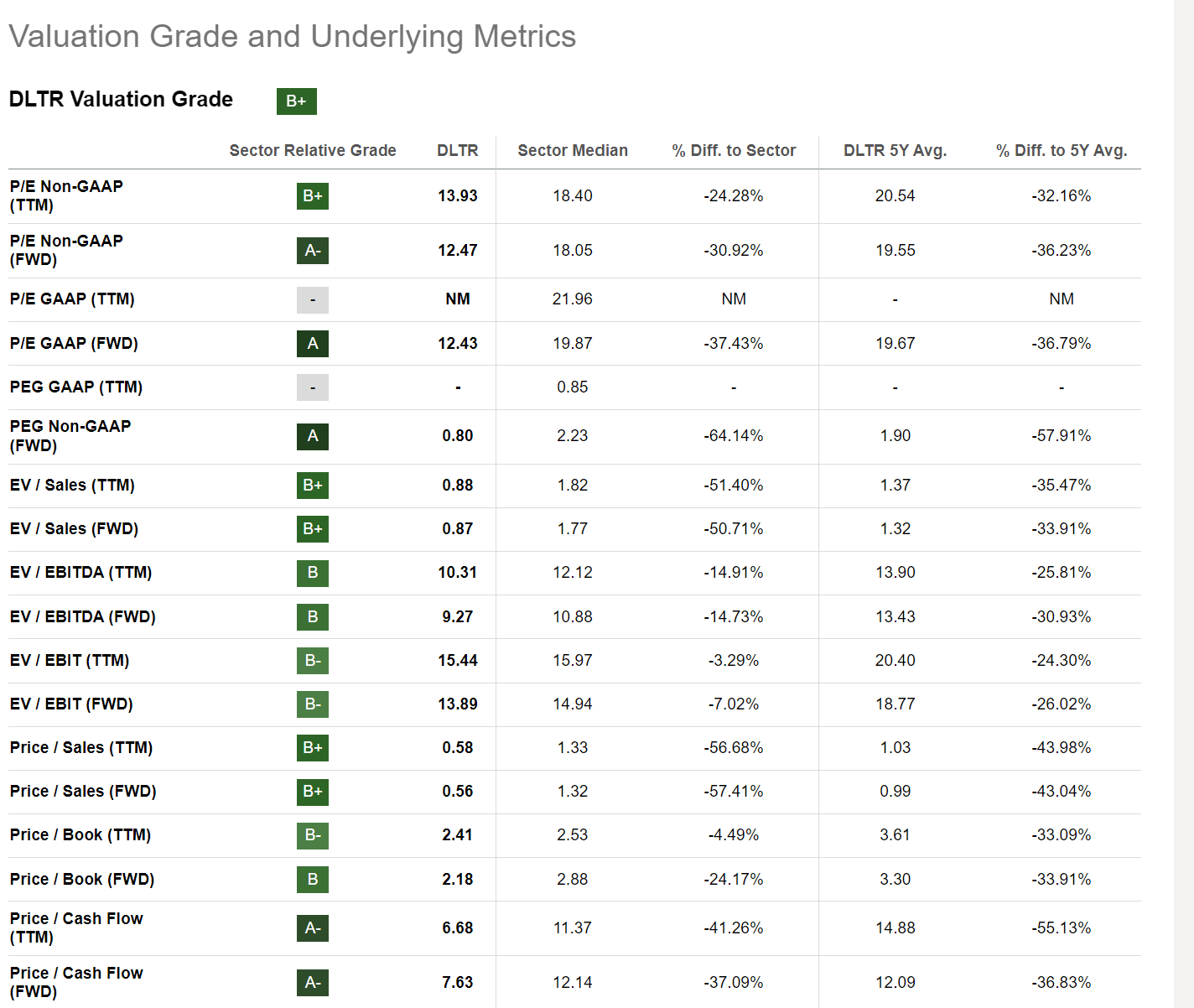Click the B- grade badge for Price / Book (TTM)
This screenshot has width=1194, height=1008.
(313, 835)
